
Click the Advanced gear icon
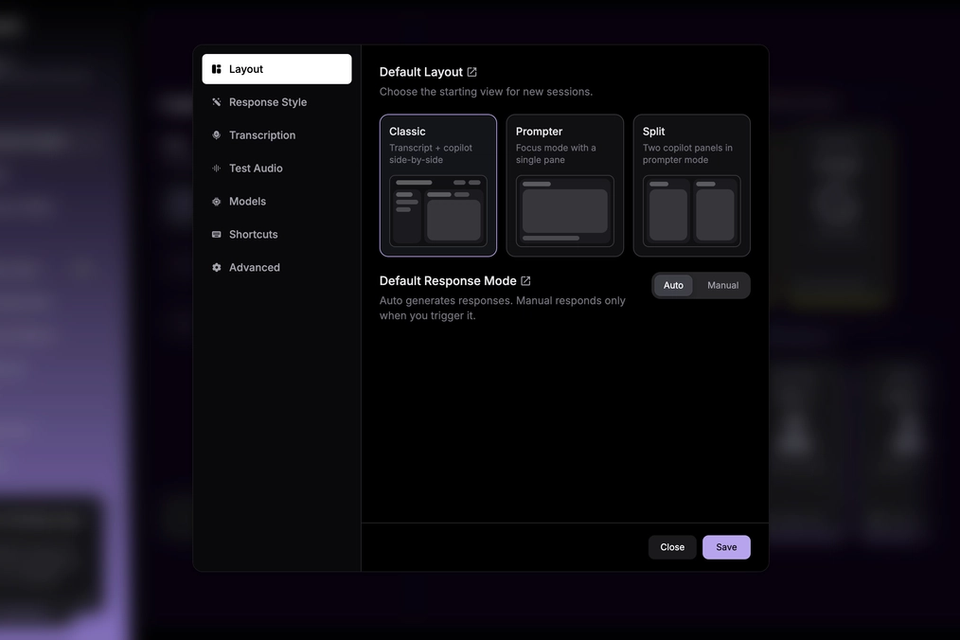216,268
